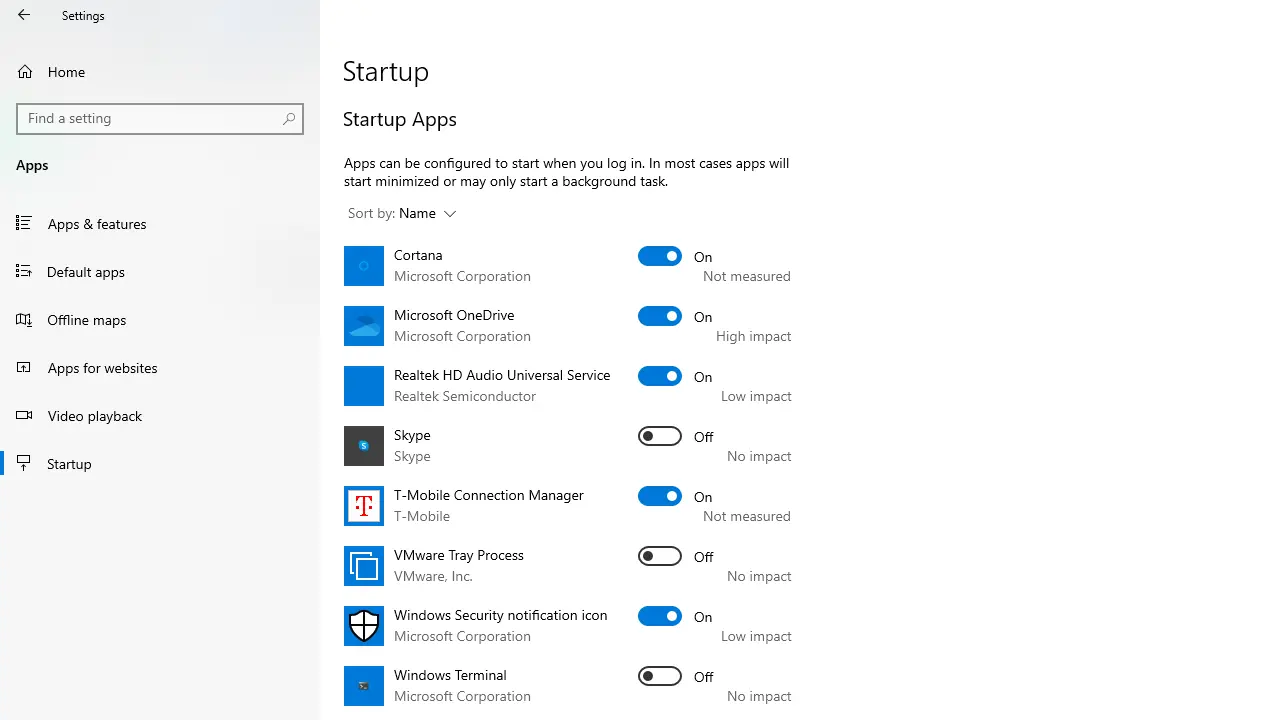Image resolution: width=1280 pixels, height=720 pixels.
Task: Enable VMware Tray Process at startup
Action: 660,556
